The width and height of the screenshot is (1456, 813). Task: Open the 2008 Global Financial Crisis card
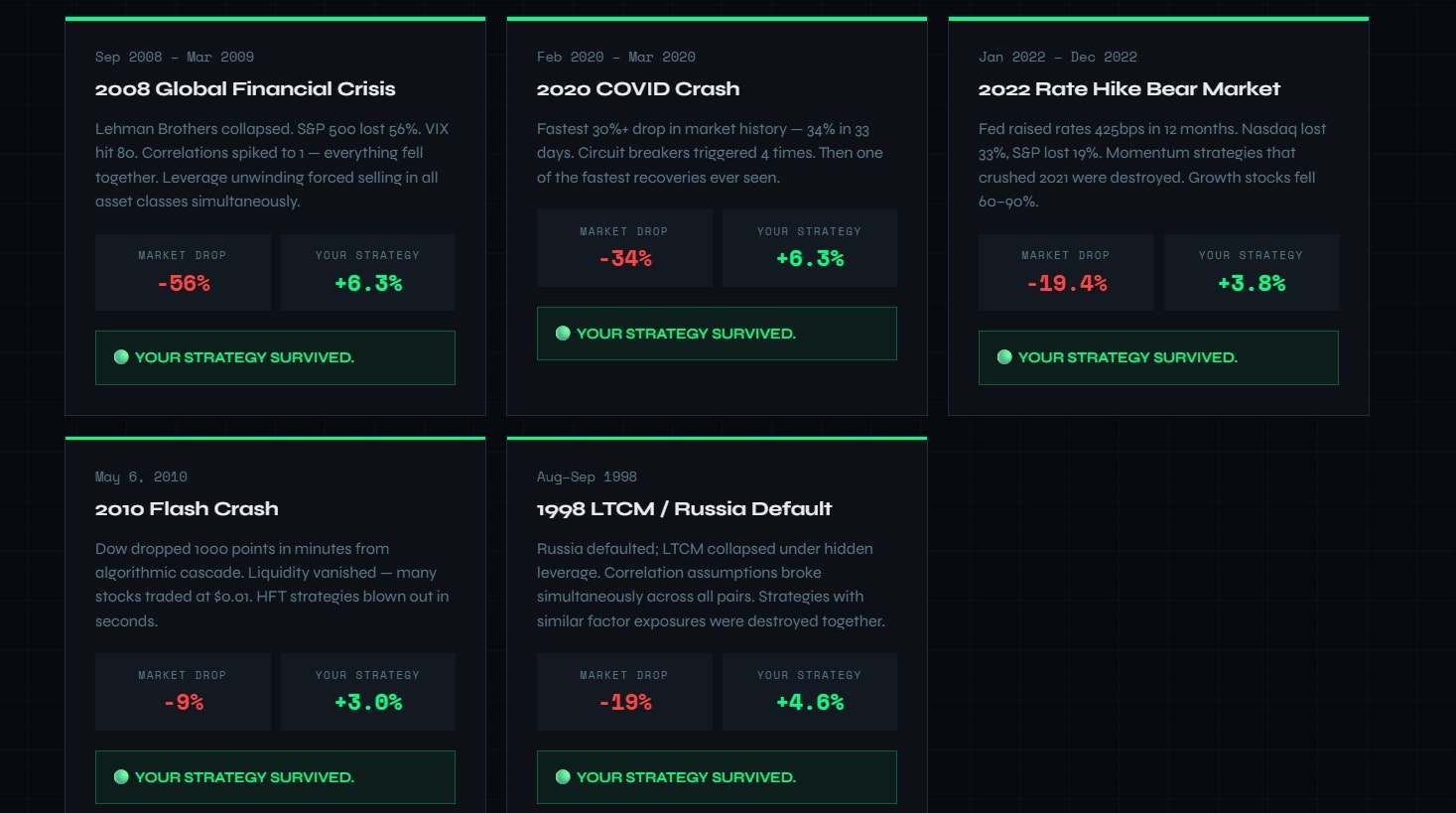click(x=245, y=88)
